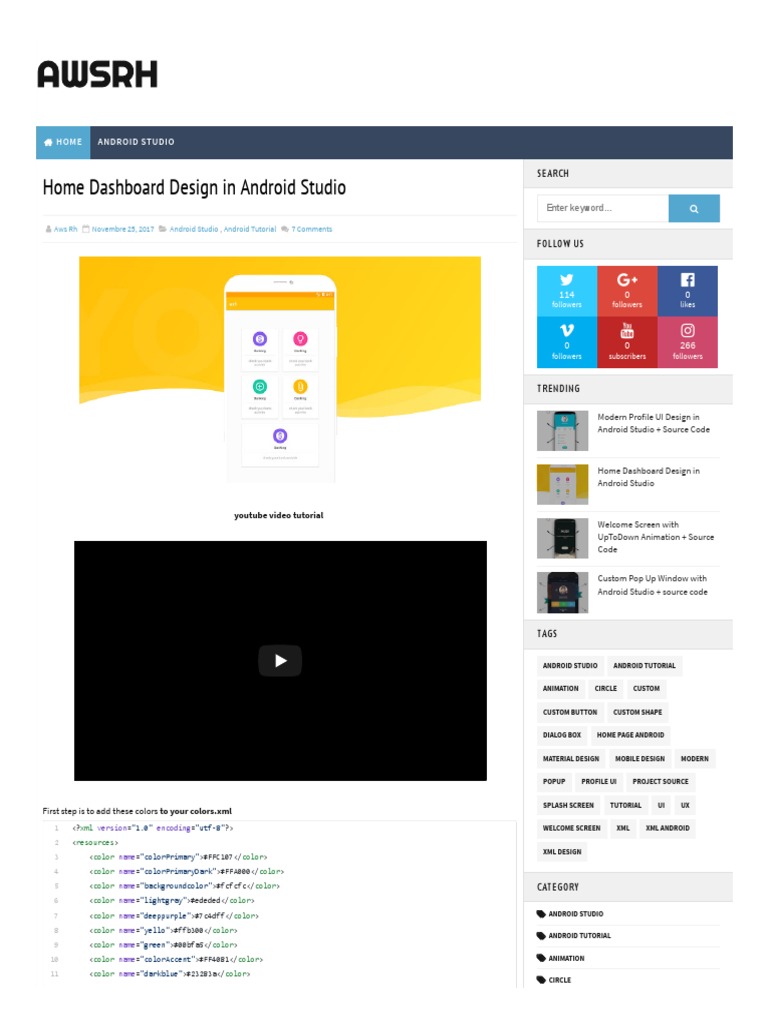Click the search magnifier button
768x1024 pixels.
(694, 208)
